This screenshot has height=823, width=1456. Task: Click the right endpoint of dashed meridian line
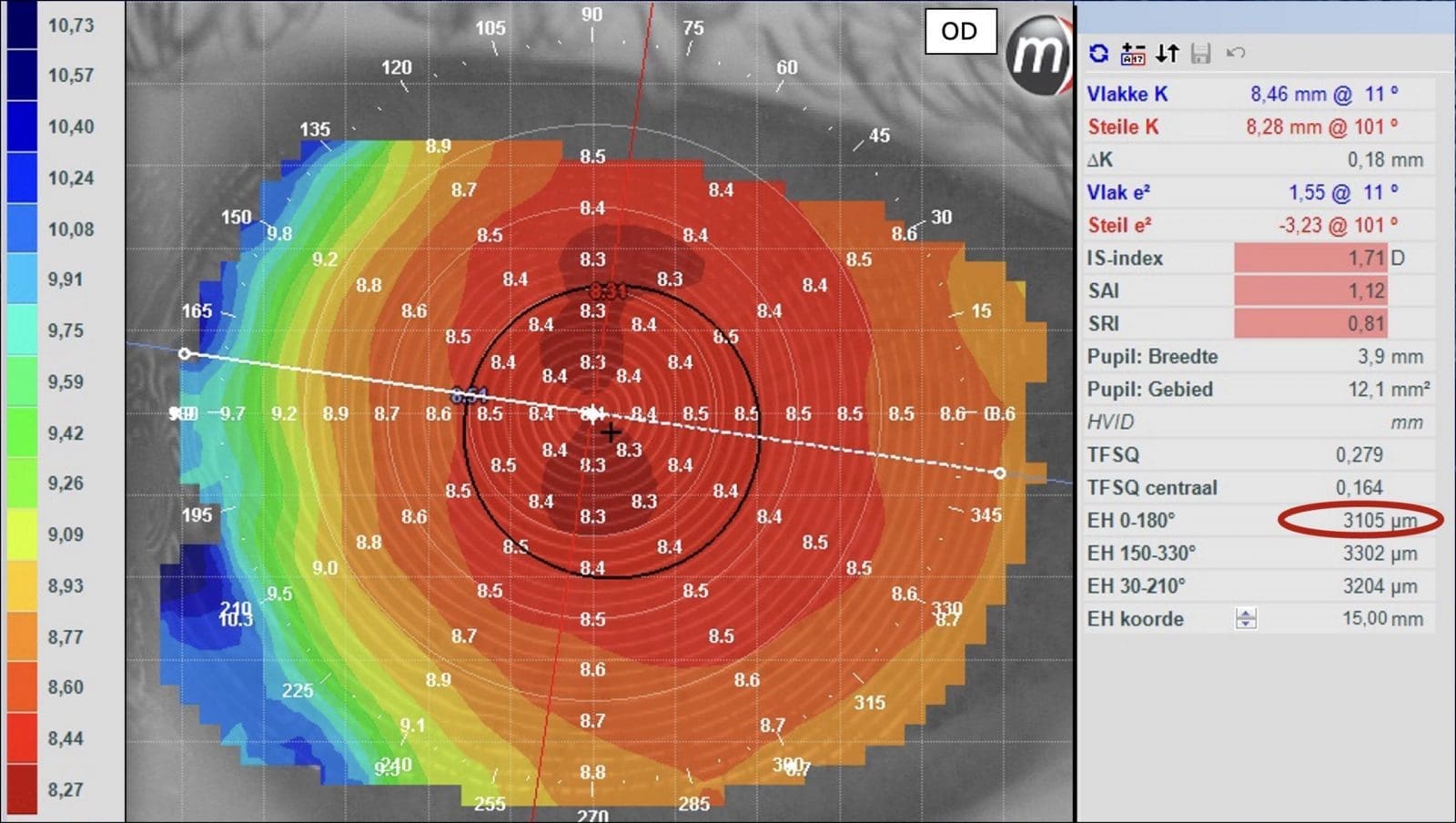(999, 473)
